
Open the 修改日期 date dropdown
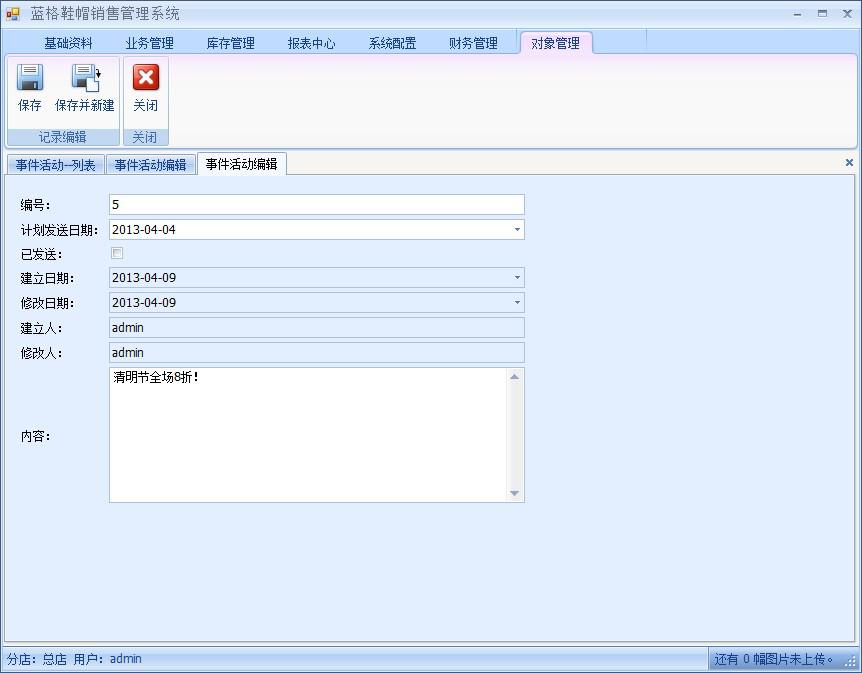point(517,302)
